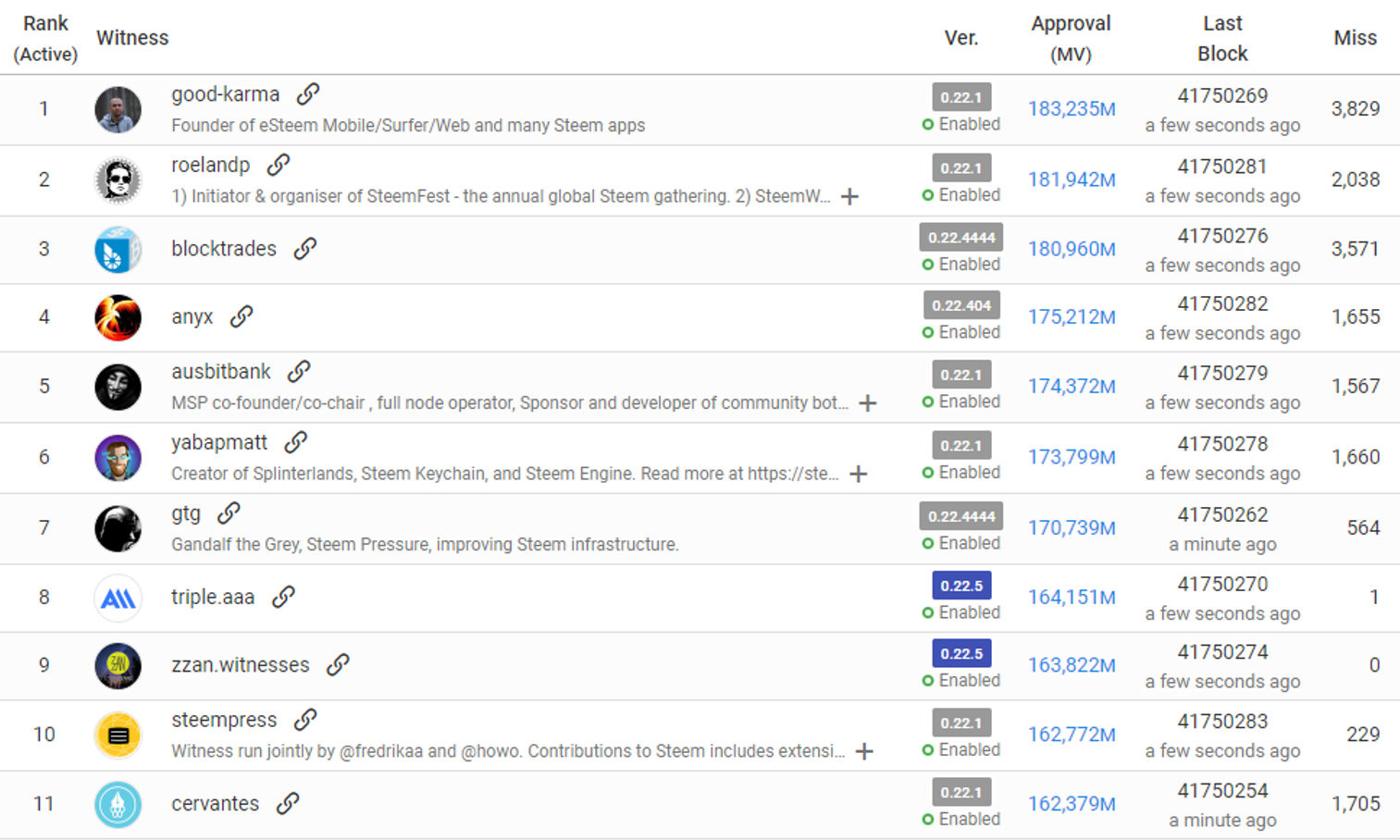Click gtg's 0.22.4444 version badge

coord(961,516)
